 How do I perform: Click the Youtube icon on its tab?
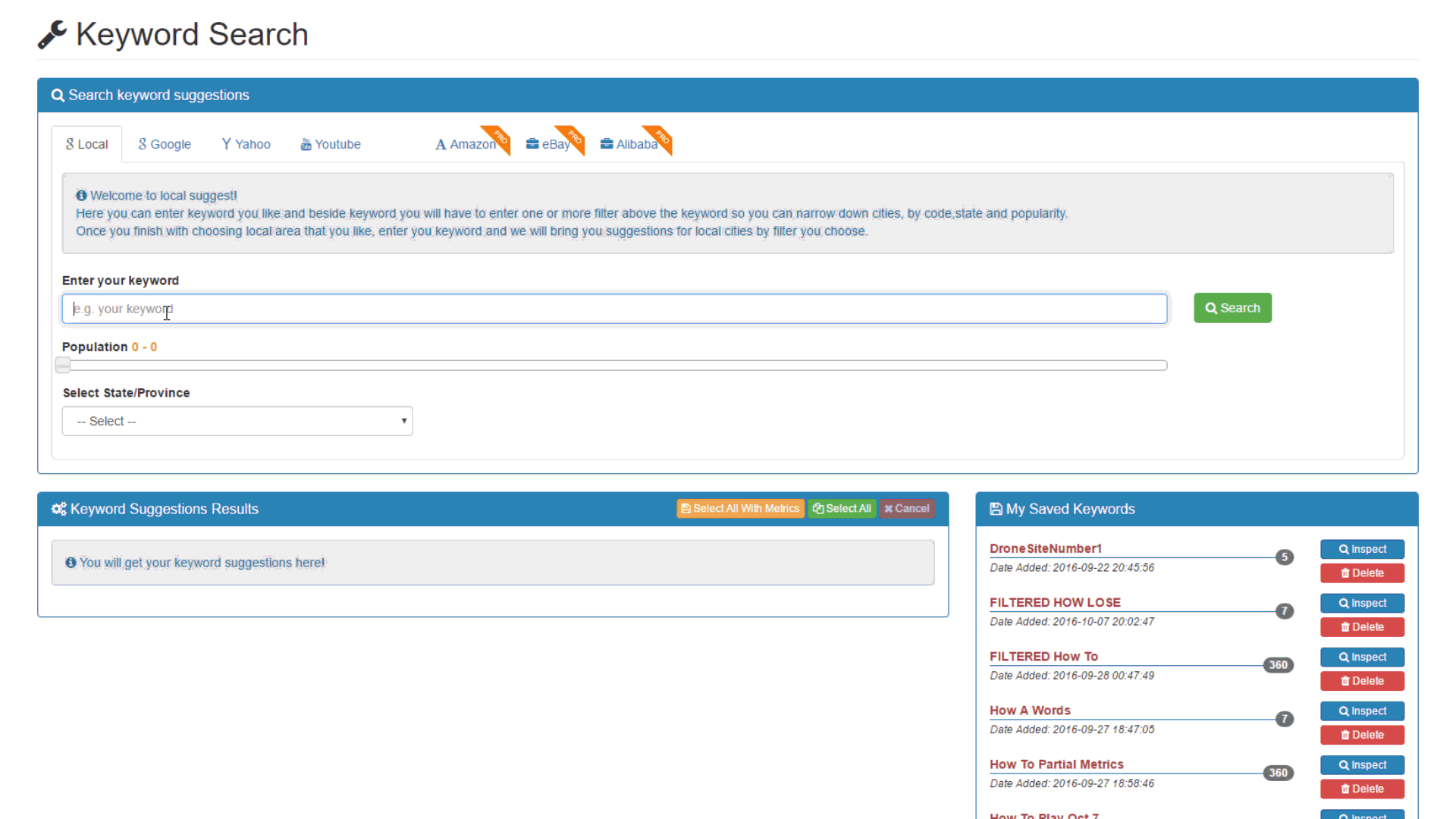(x=306, y=144)
